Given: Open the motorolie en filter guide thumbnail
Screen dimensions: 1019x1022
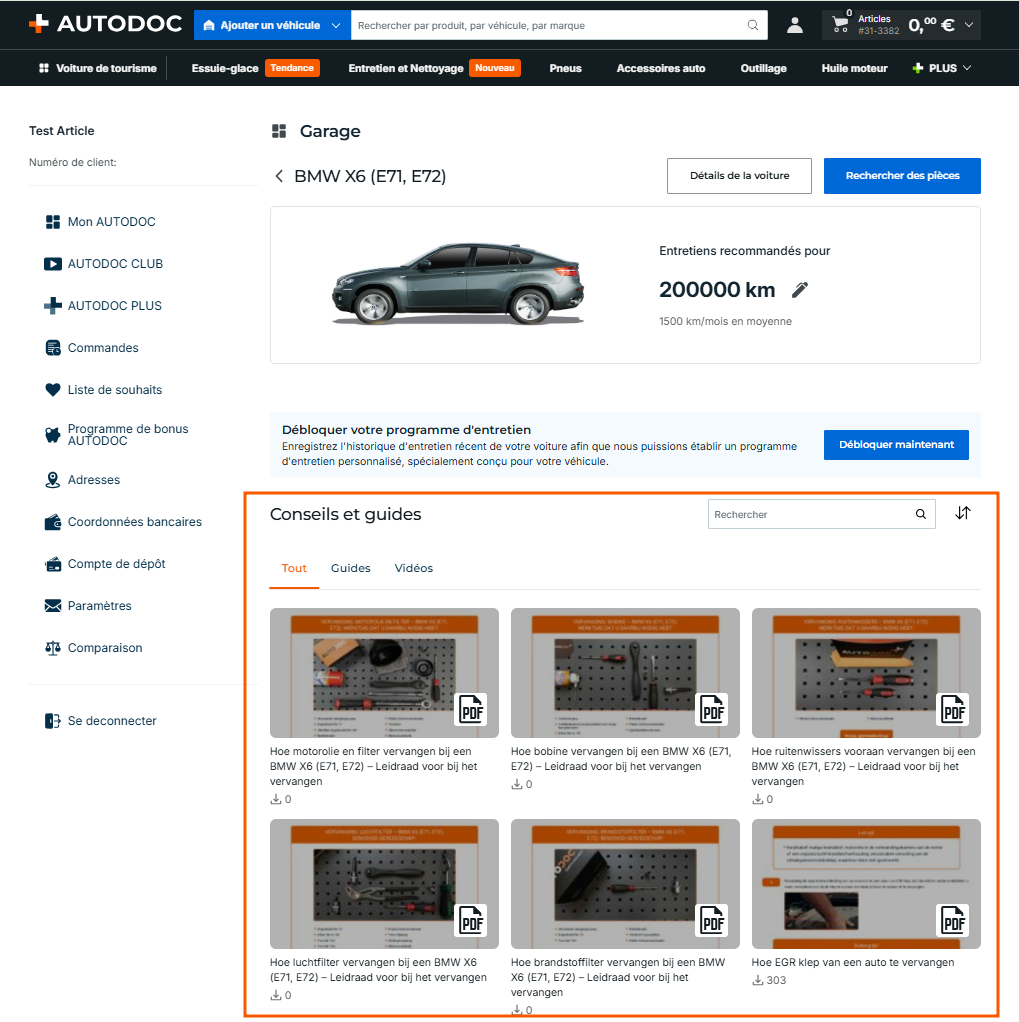Looking at the screenshot, I should pyautogui.click(x=384, y=673).
